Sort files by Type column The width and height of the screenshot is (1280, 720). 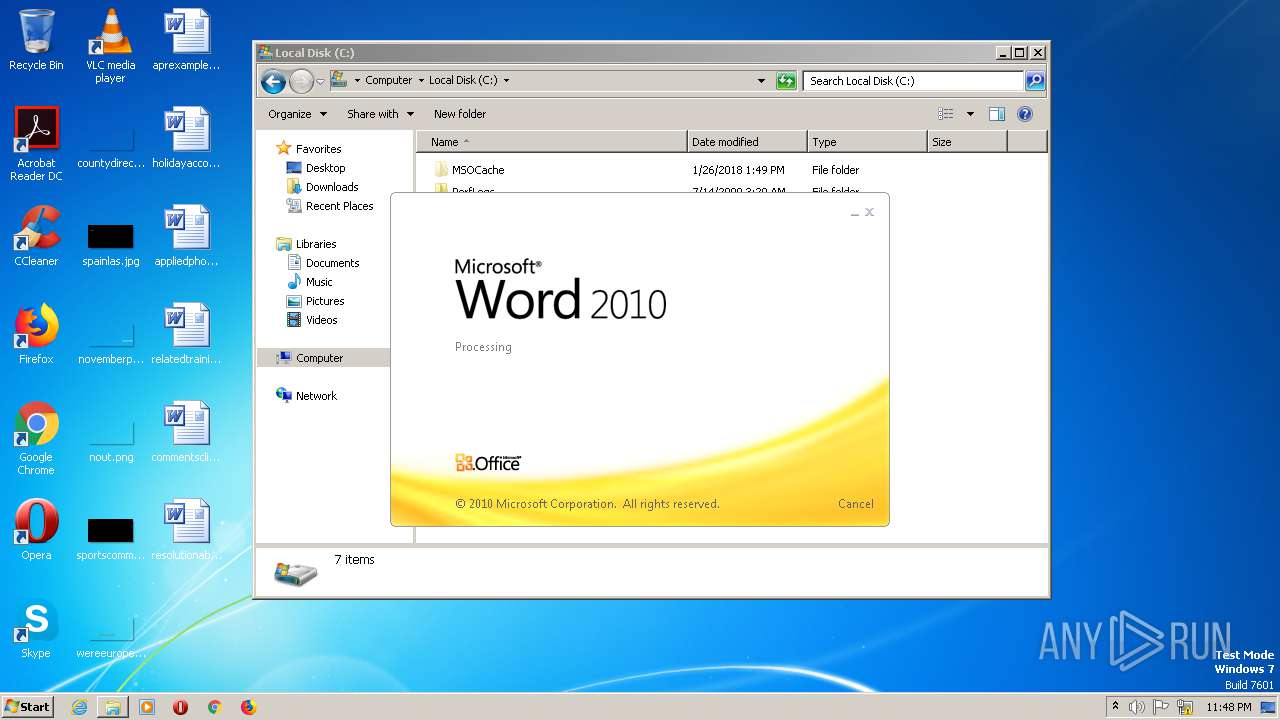[867, 142]
